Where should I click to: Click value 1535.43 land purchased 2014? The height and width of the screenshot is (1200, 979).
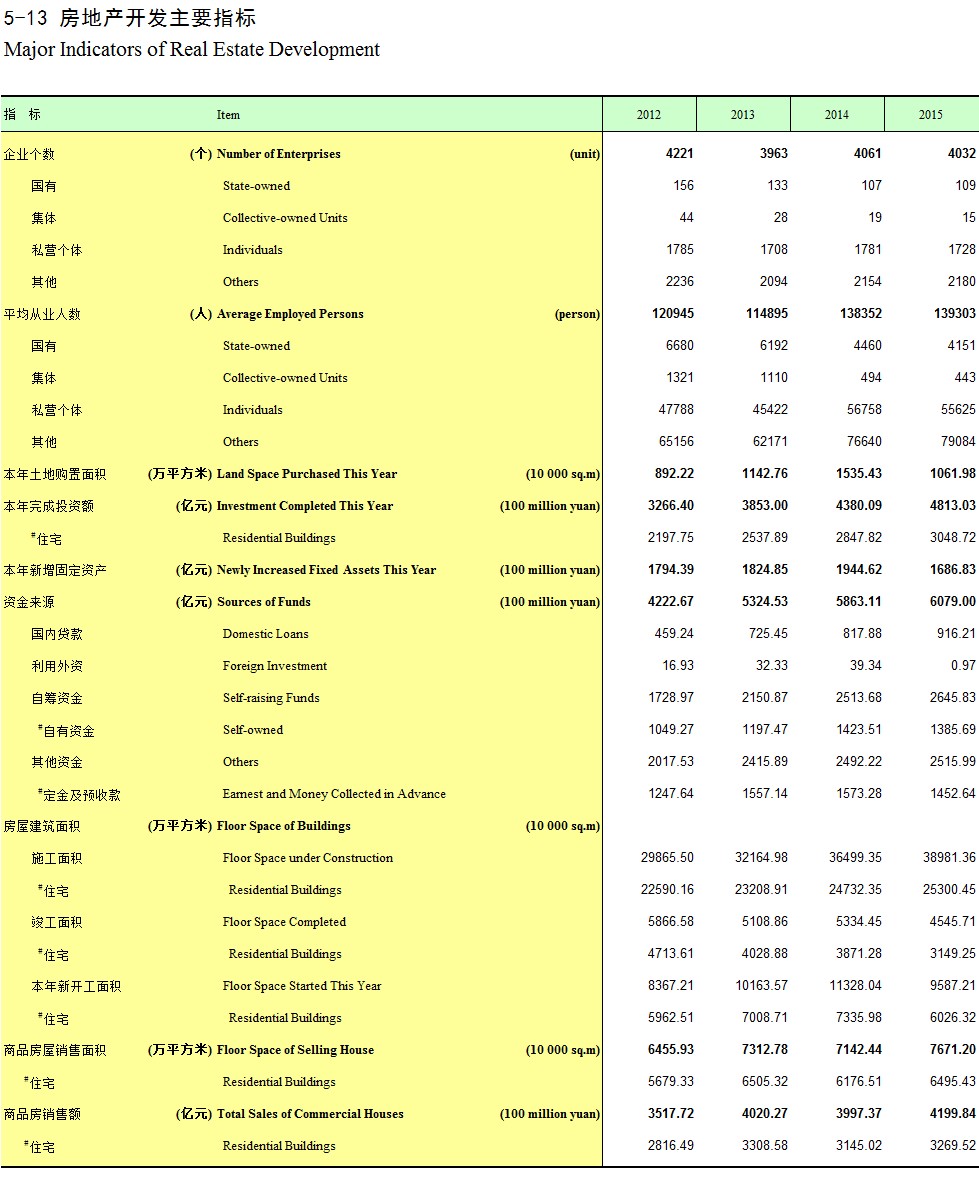859,474
